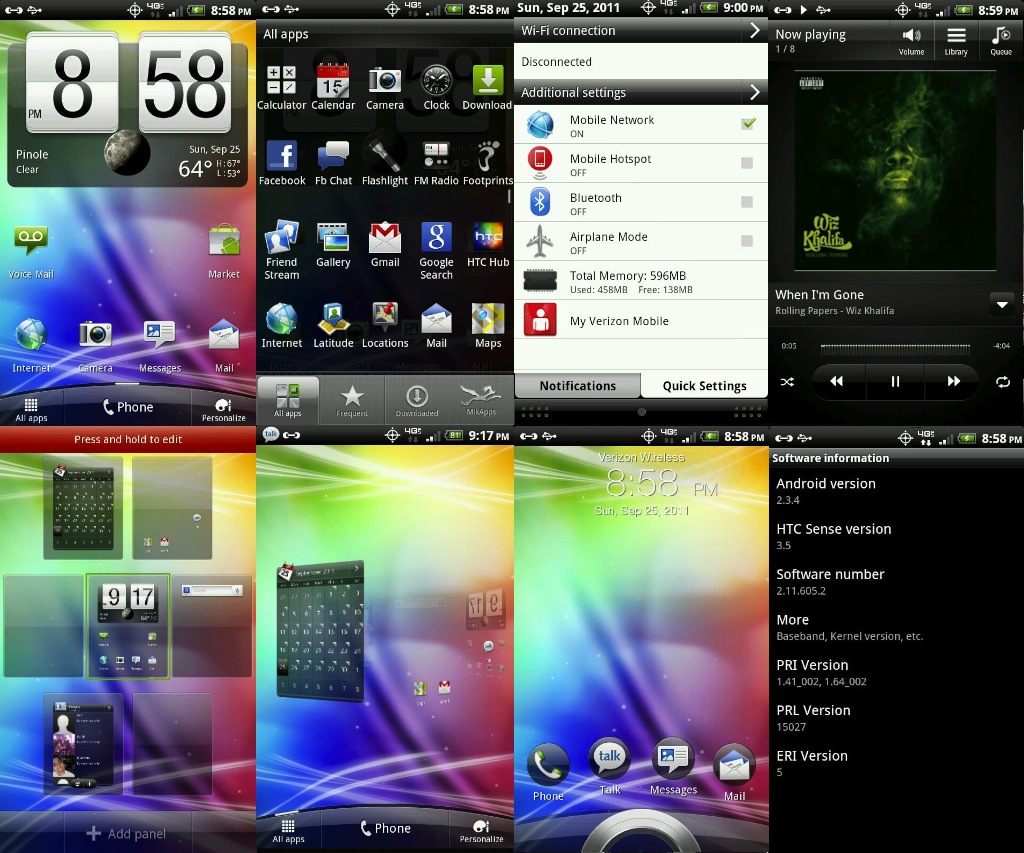Open Phone from the lock screen

click(548, 773)
